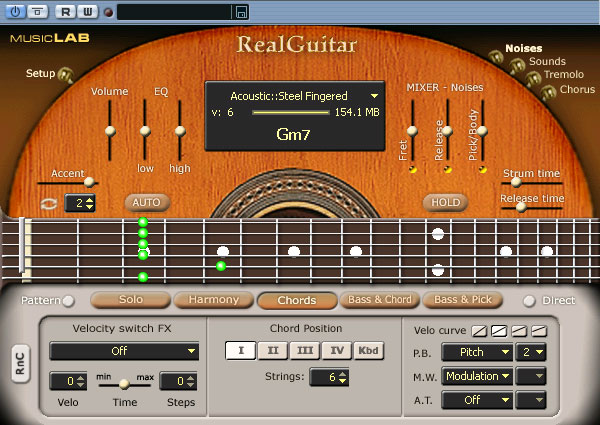Toggle the AUTO button
600x425 pixels.
147,202
